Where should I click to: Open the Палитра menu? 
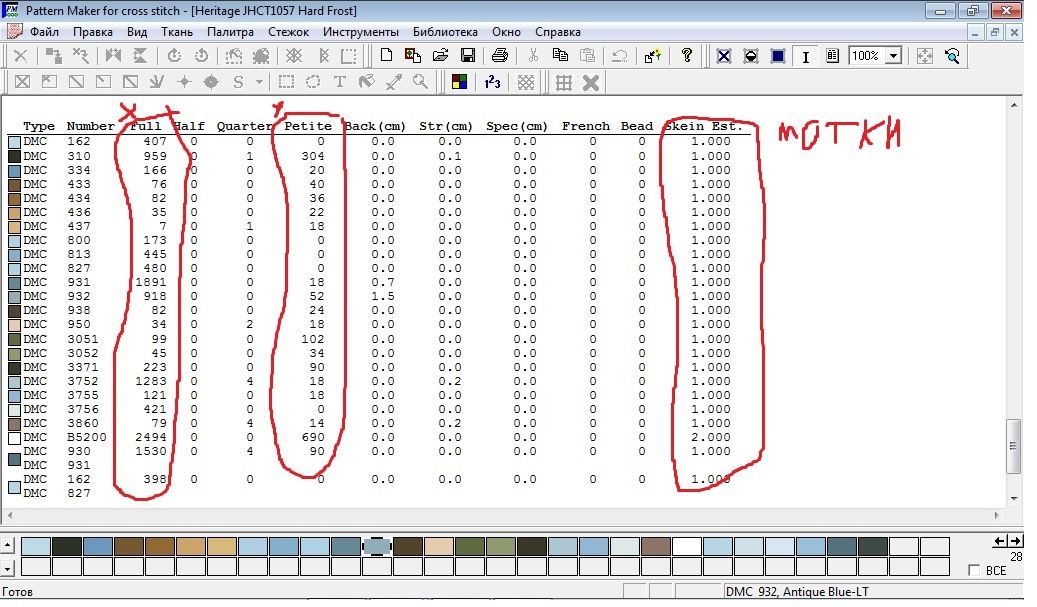pyautogui.click(x=230, y=32)
